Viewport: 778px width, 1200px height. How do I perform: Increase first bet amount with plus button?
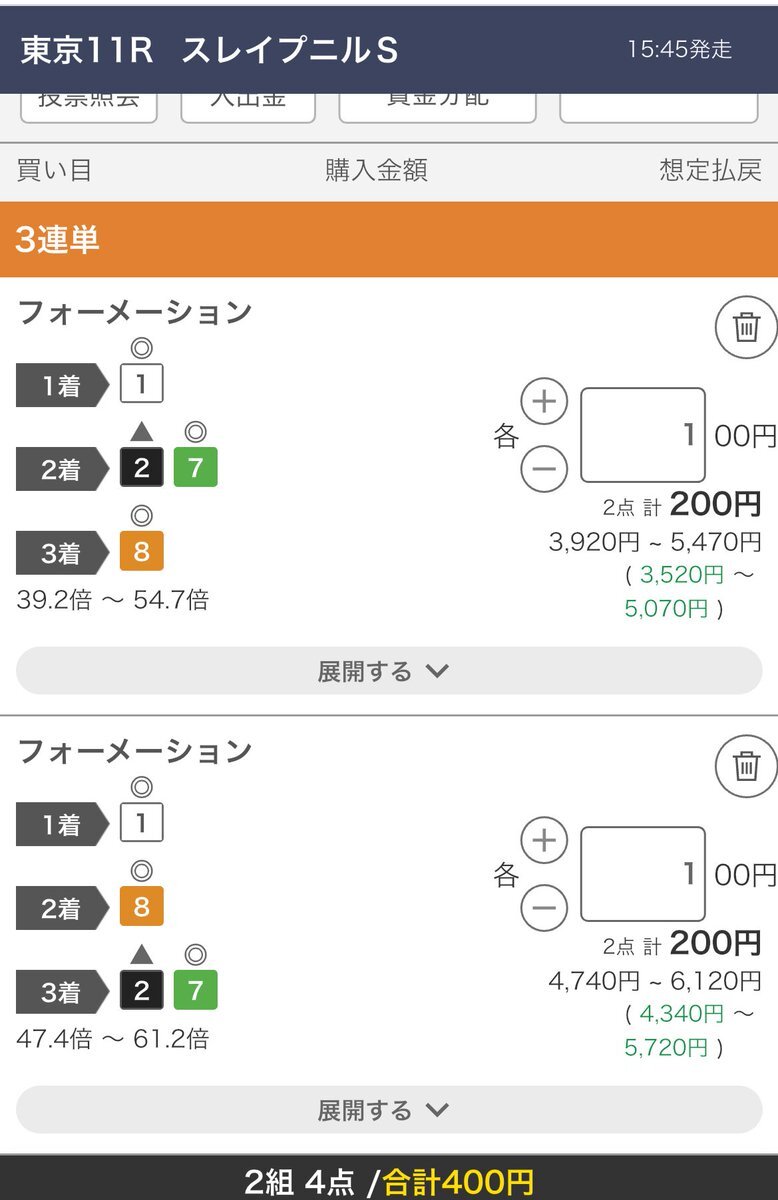(x=544, y=402)
